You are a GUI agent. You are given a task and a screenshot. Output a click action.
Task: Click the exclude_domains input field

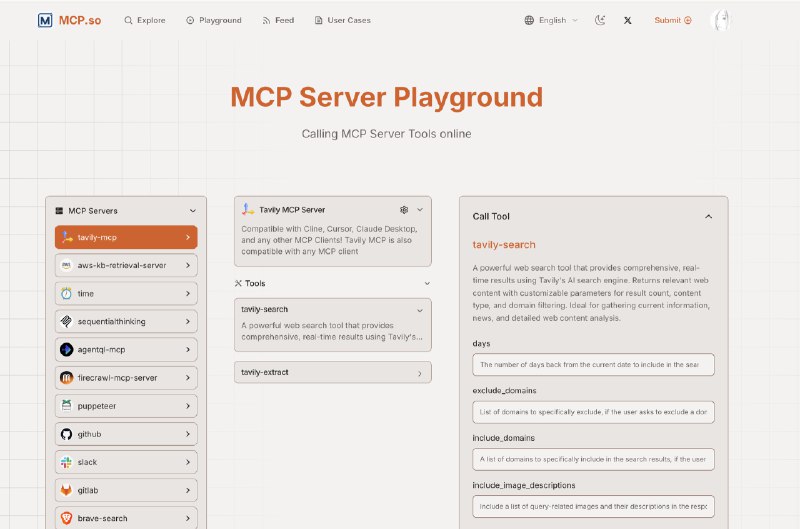point(593,412)
